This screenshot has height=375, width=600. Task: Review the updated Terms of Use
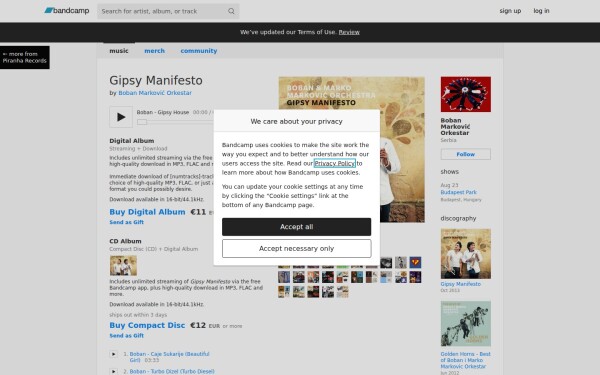(x=349, y=32)
